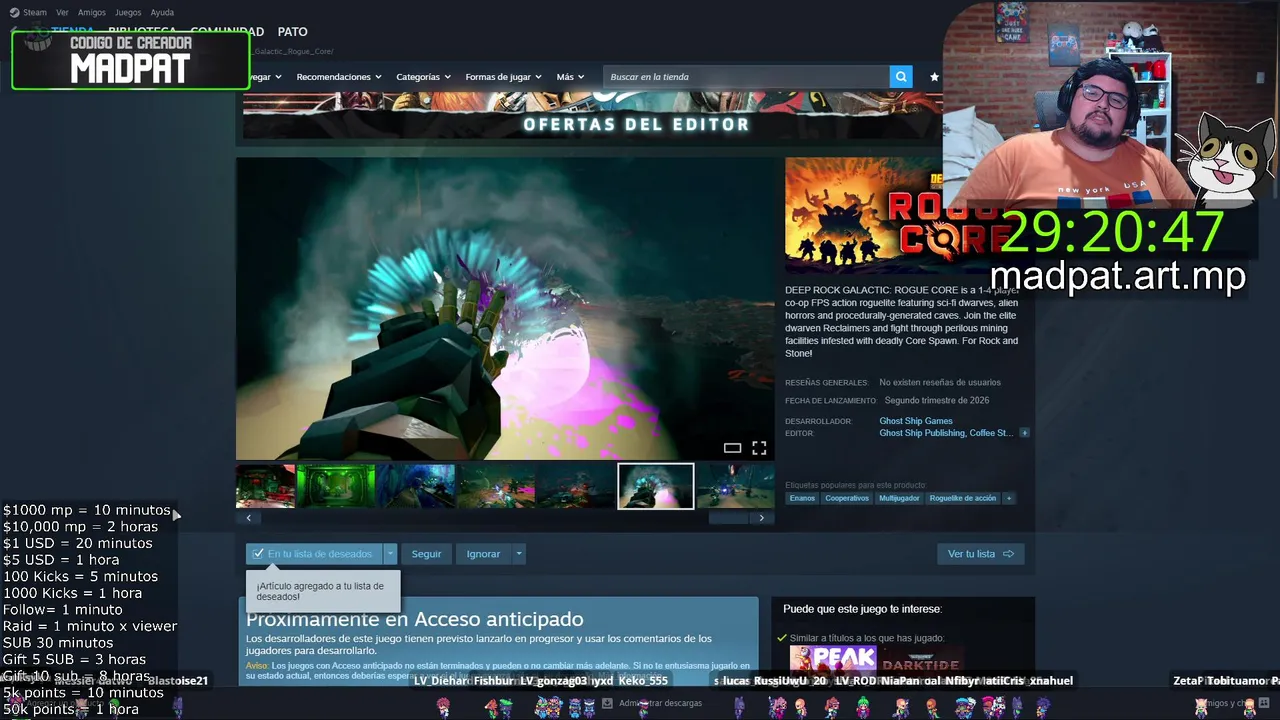Open the Juegos menu

128,12
